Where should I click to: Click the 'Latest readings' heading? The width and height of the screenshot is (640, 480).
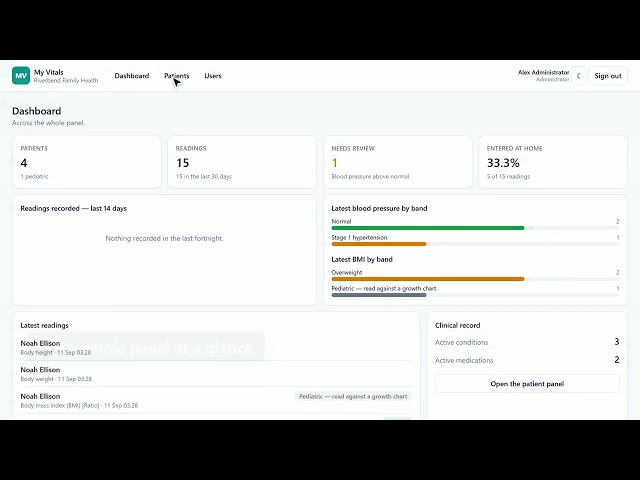click(44, 325)
